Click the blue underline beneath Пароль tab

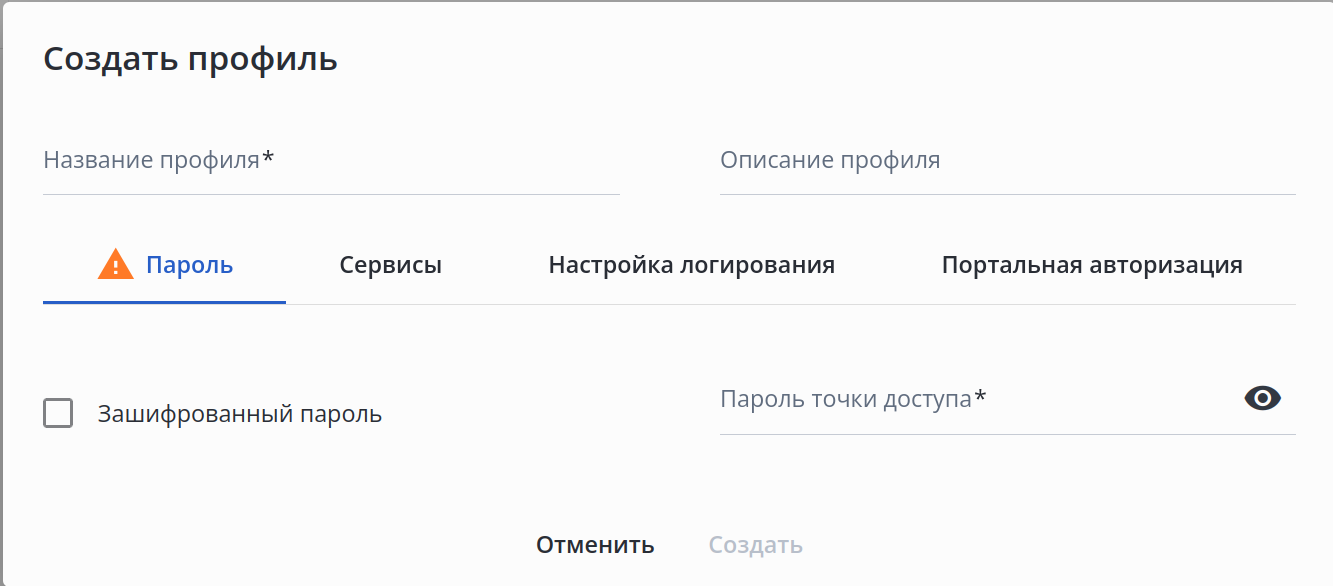(x=164, y=302)
